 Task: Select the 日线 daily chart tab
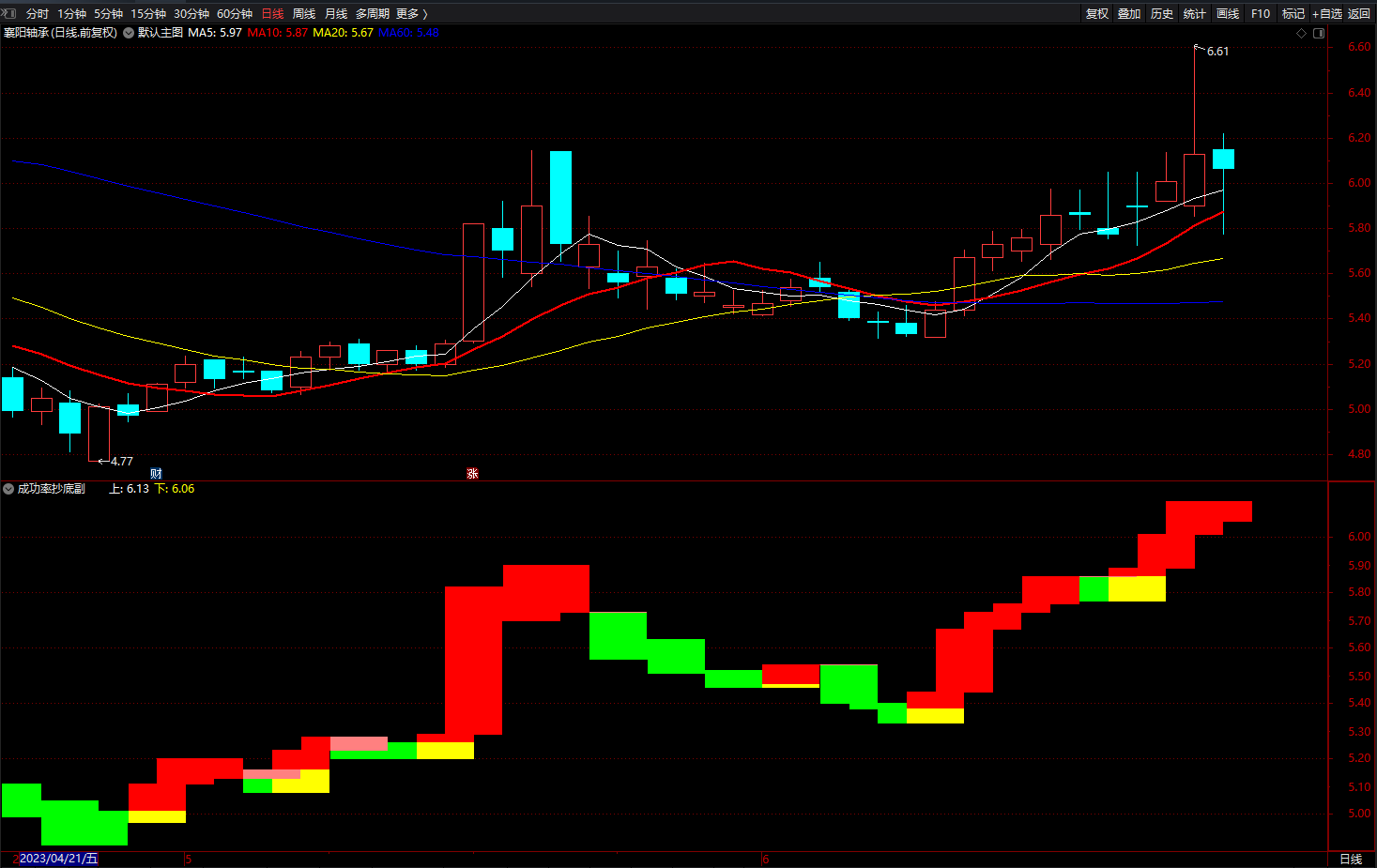(272, 13)
